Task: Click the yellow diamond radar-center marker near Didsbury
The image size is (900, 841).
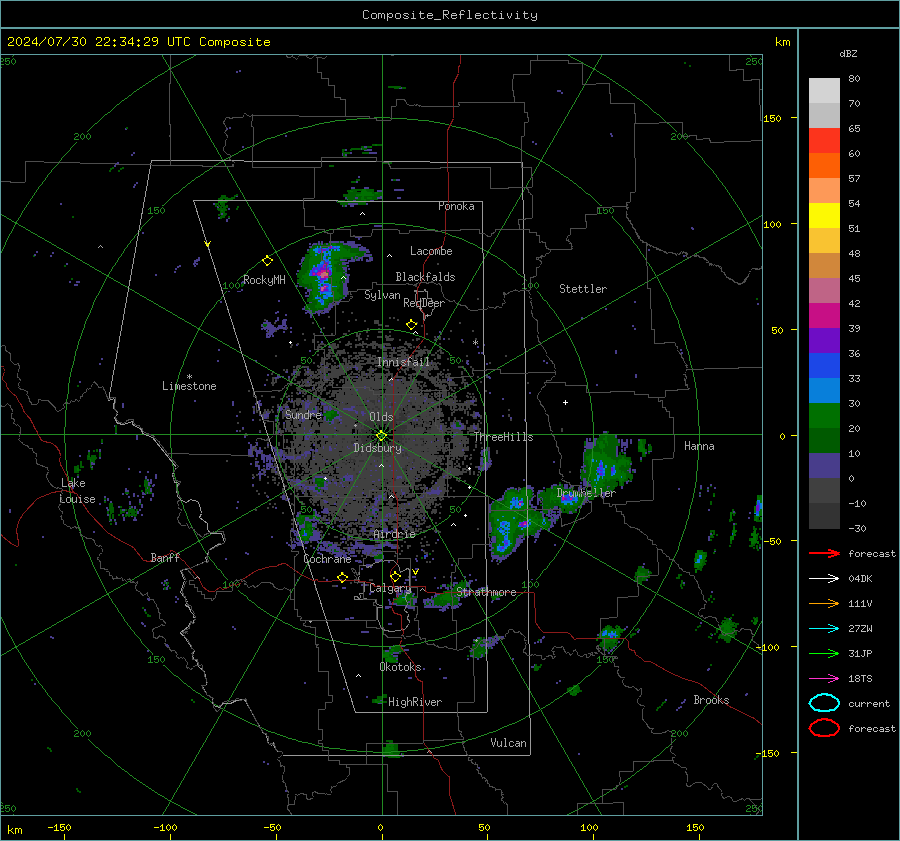Action: coord(381,436)
